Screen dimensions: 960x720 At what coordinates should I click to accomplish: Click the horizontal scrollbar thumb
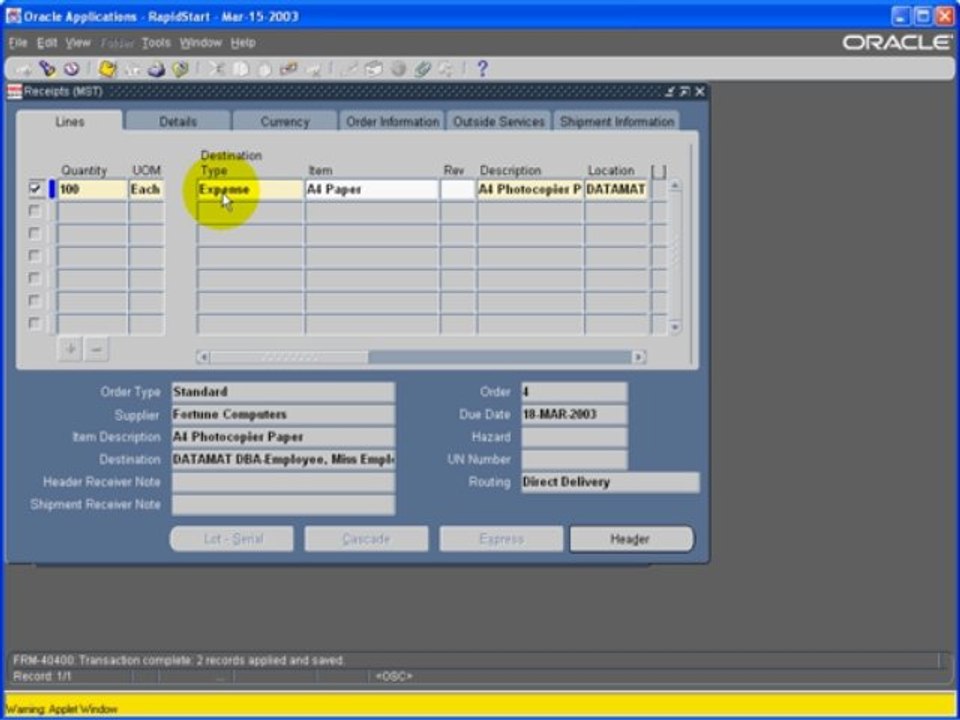289,357
